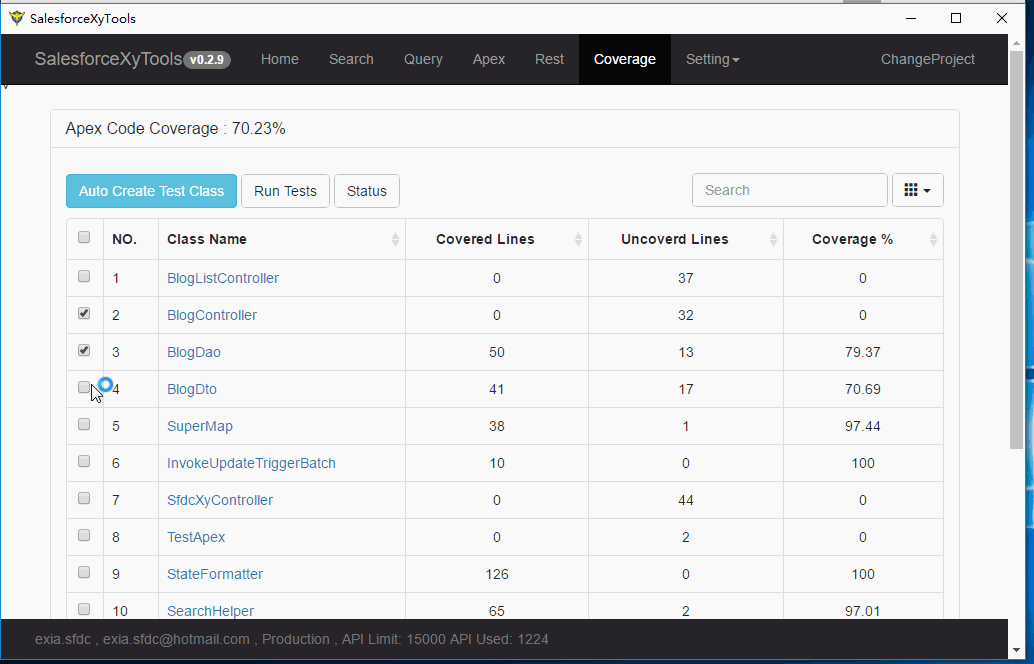
Task: Click the Status button
Action: (x=367, y=191)
